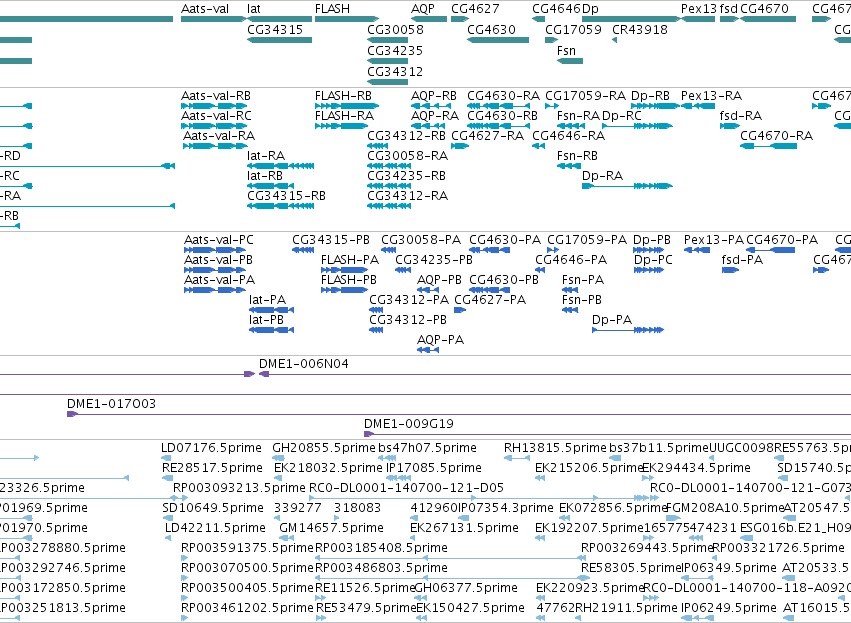This screenshot has height=623, width=851.
Task: Click transcript AQP-RB
Action: coord(434,96)
